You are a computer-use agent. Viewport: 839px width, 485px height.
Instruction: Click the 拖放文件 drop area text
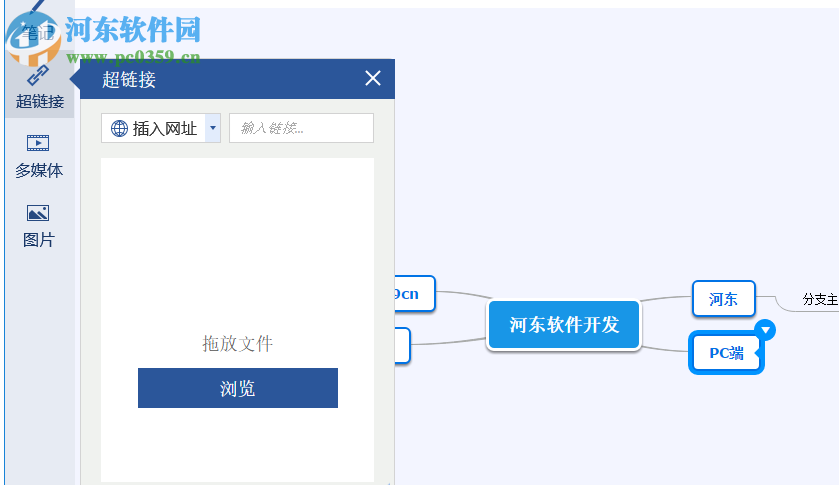[x=238, y=344]
